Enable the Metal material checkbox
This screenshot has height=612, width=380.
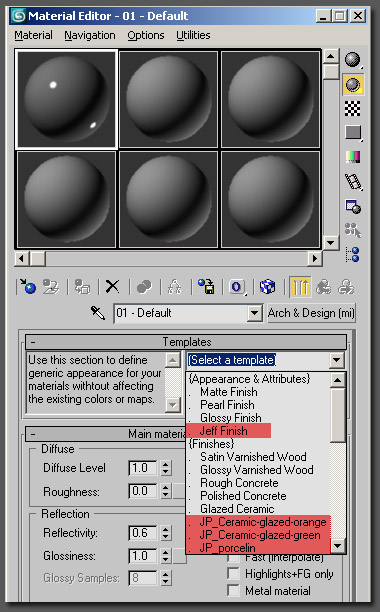point(233,590)
